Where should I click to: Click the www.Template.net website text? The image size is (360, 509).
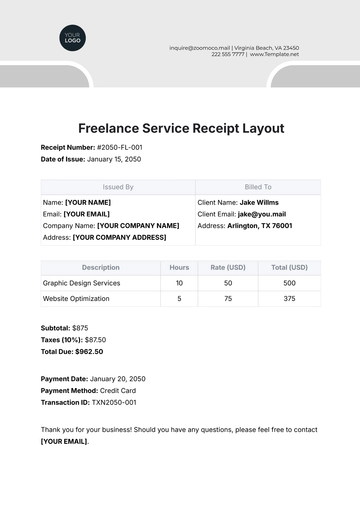(x=274, y=54)
